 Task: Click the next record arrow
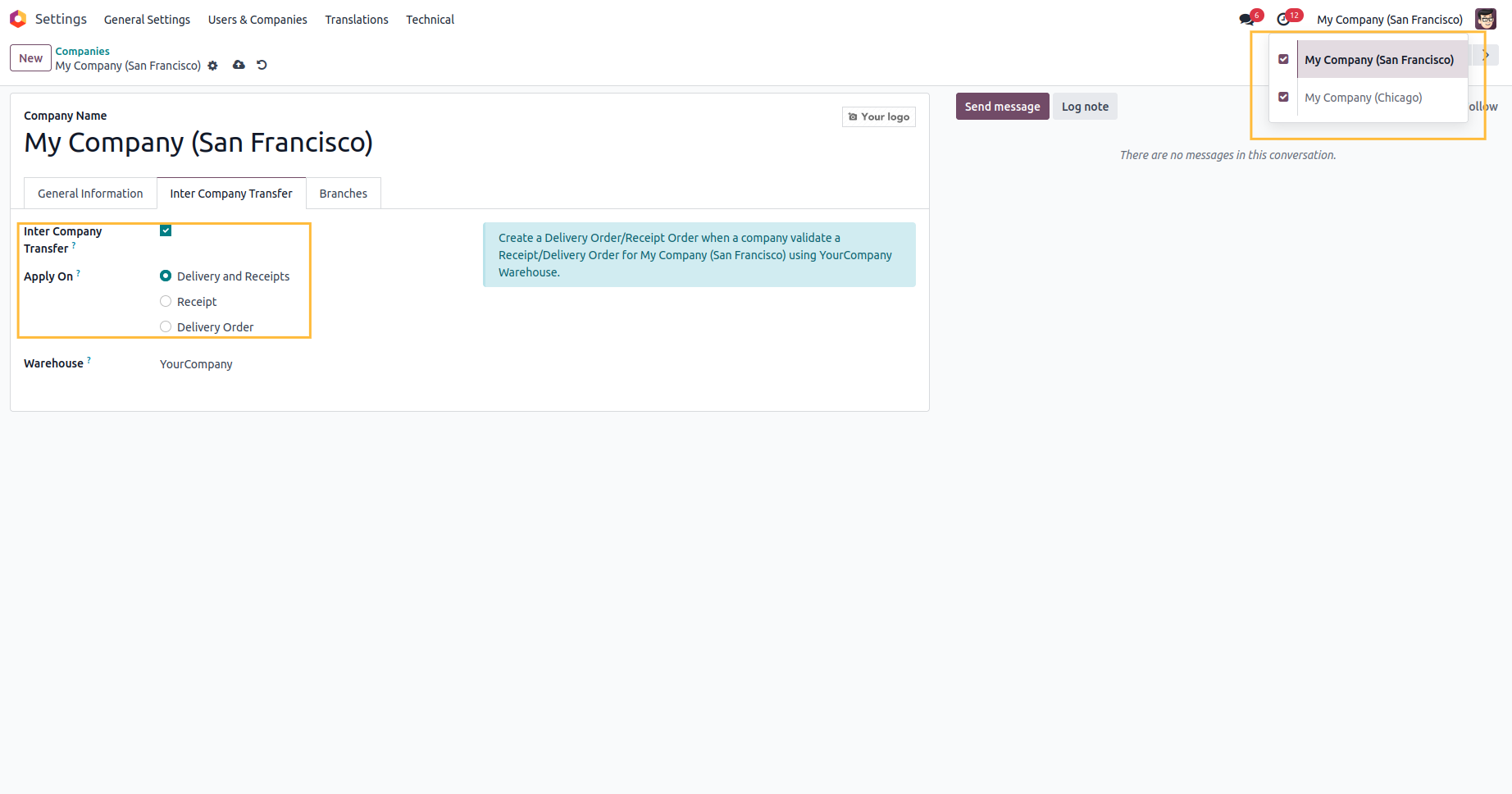click(1487, 55)
